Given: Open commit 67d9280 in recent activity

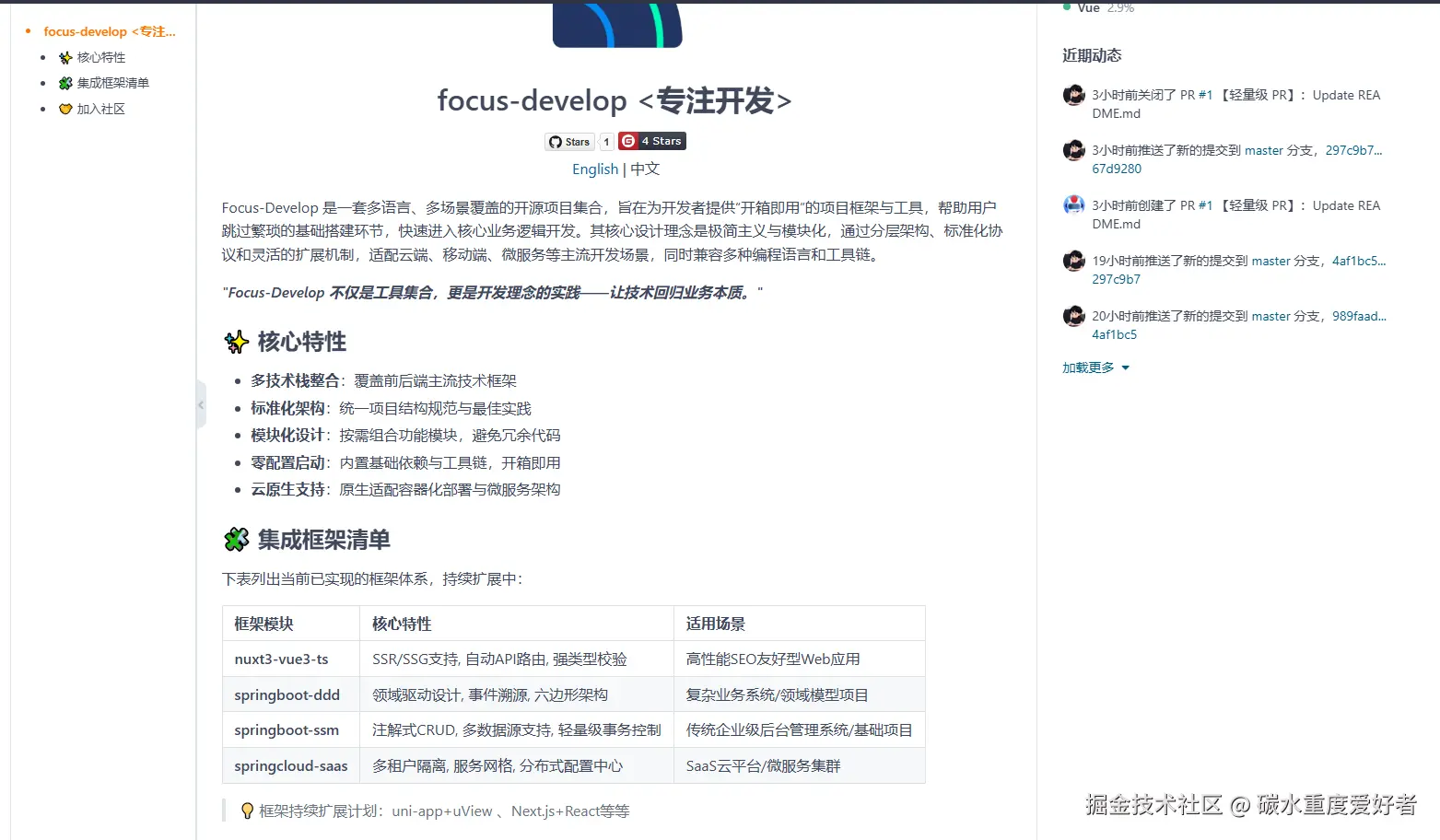Looking at the screenshot, I should (1116, 169).
